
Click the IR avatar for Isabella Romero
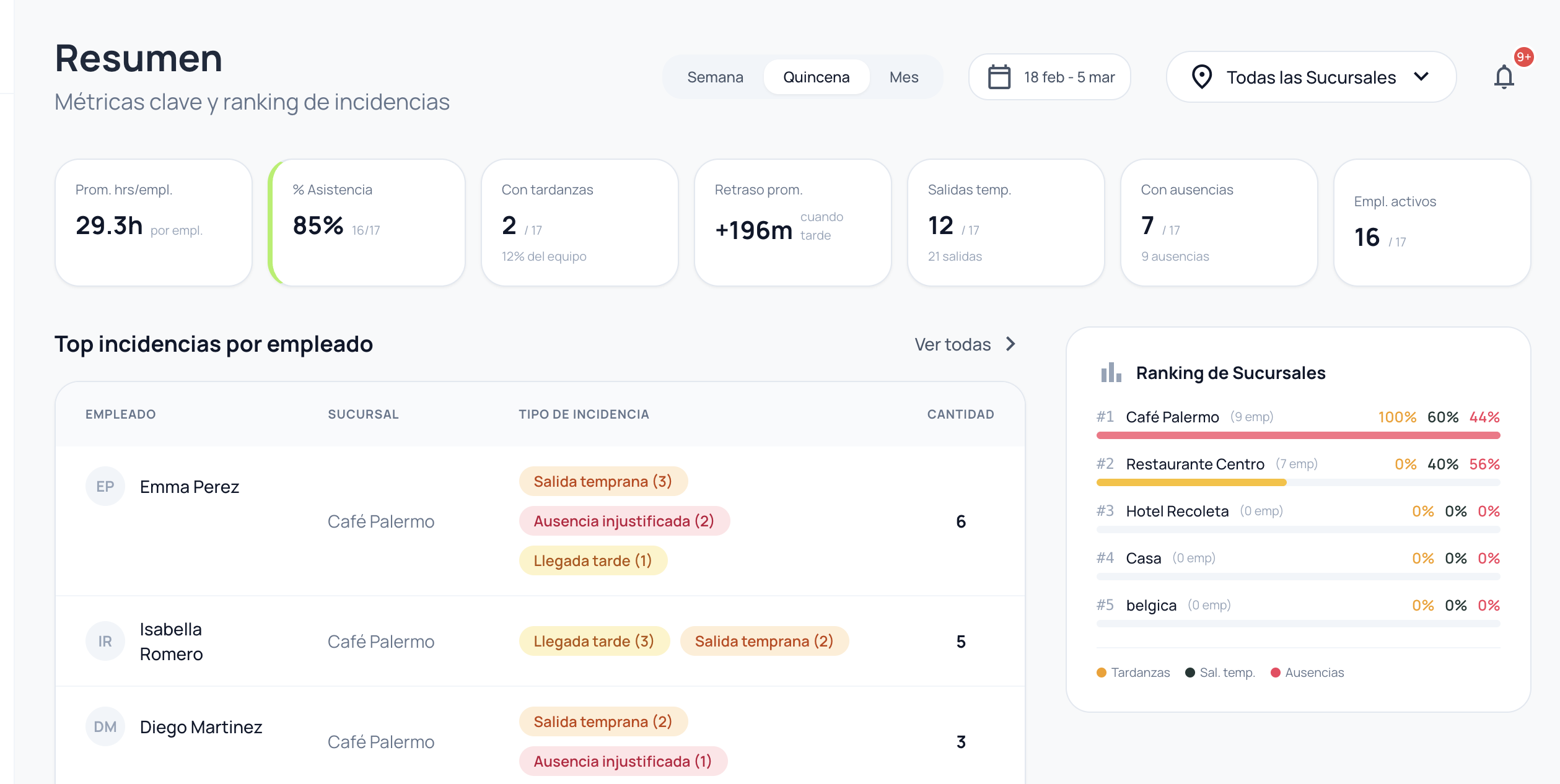pos(105,641)
